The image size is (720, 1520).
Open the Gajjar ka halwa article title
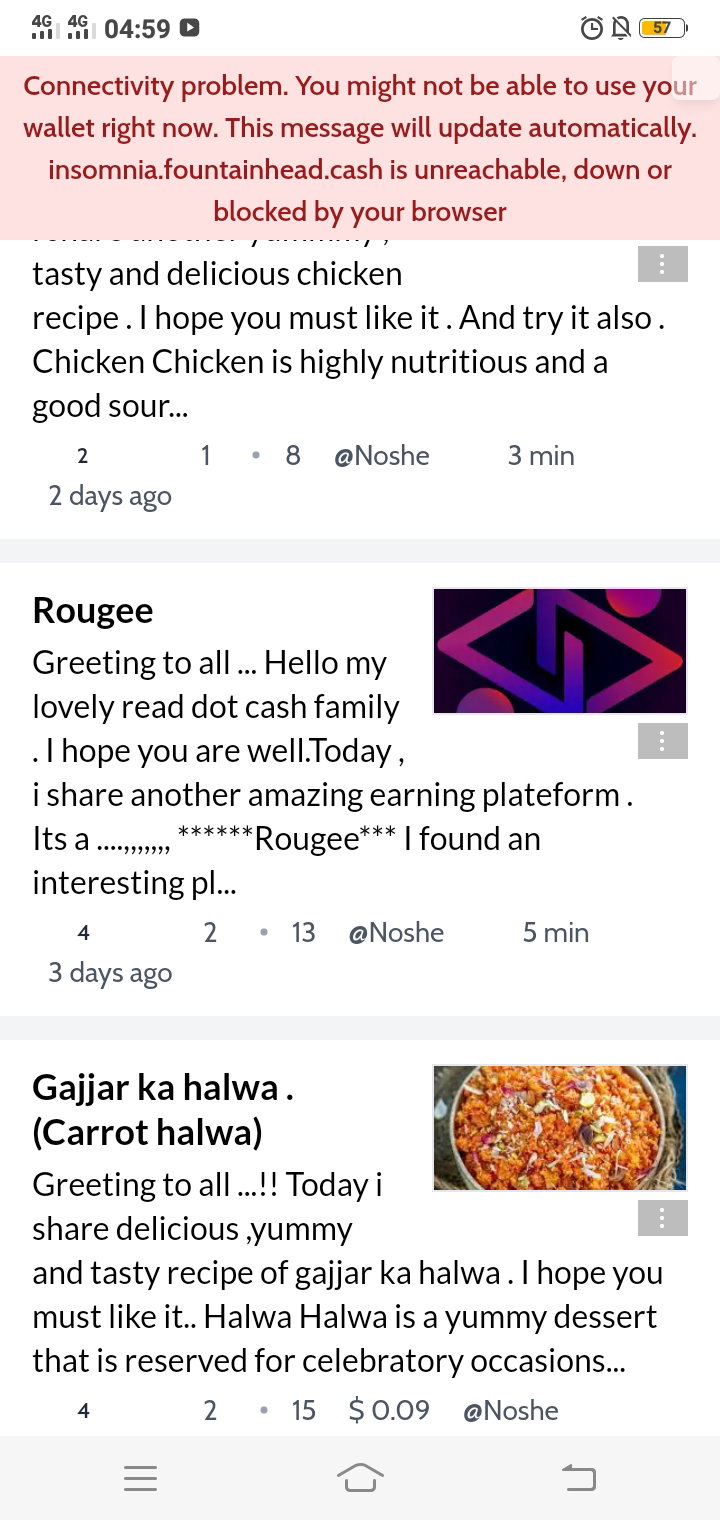(163, 1110)
